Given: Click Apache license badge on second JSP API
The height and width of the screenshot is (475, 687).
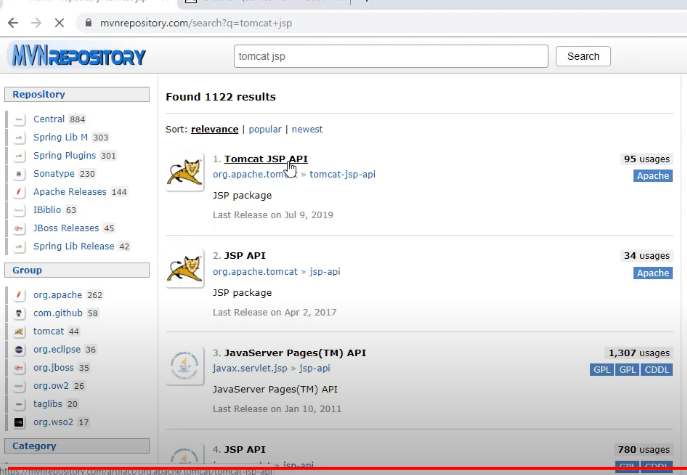Looking at the screenshot, I should click(x=653, y=273).
